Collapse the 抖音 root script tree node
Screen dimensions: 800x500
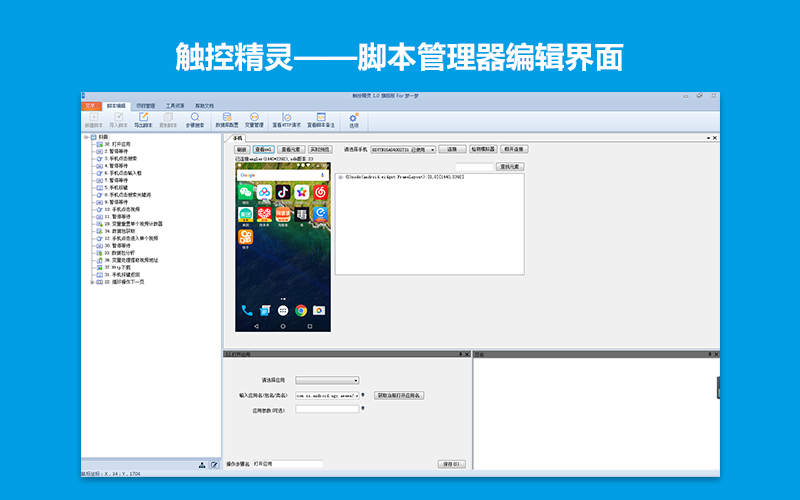87,137
